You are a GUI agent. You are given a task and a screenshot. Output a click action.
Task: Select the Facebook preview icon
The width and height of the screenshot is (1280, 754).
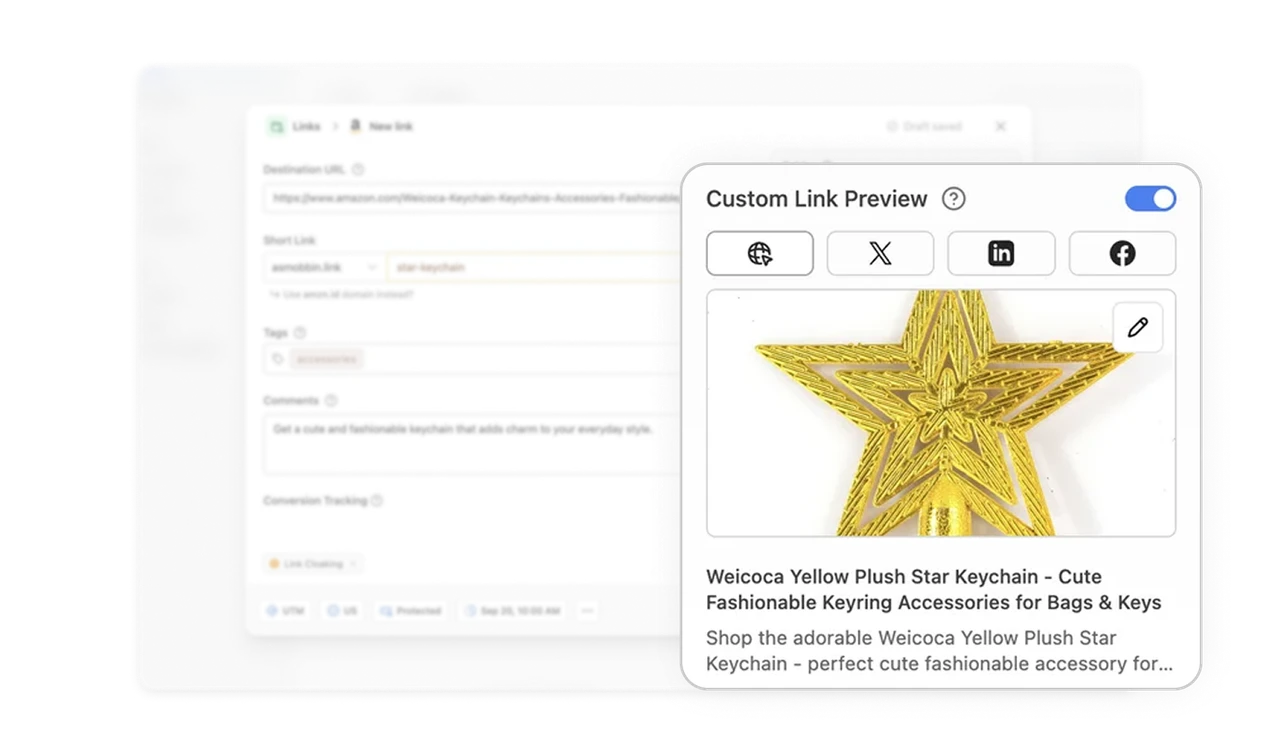coord(1122,253)
